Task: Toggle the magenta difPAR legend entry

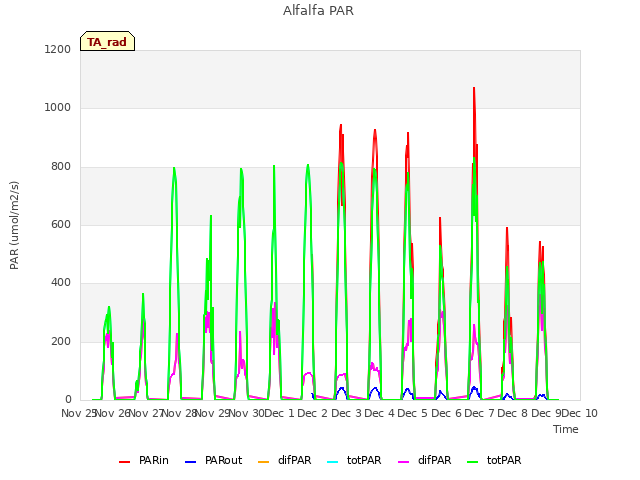Action: click(424, 460)
